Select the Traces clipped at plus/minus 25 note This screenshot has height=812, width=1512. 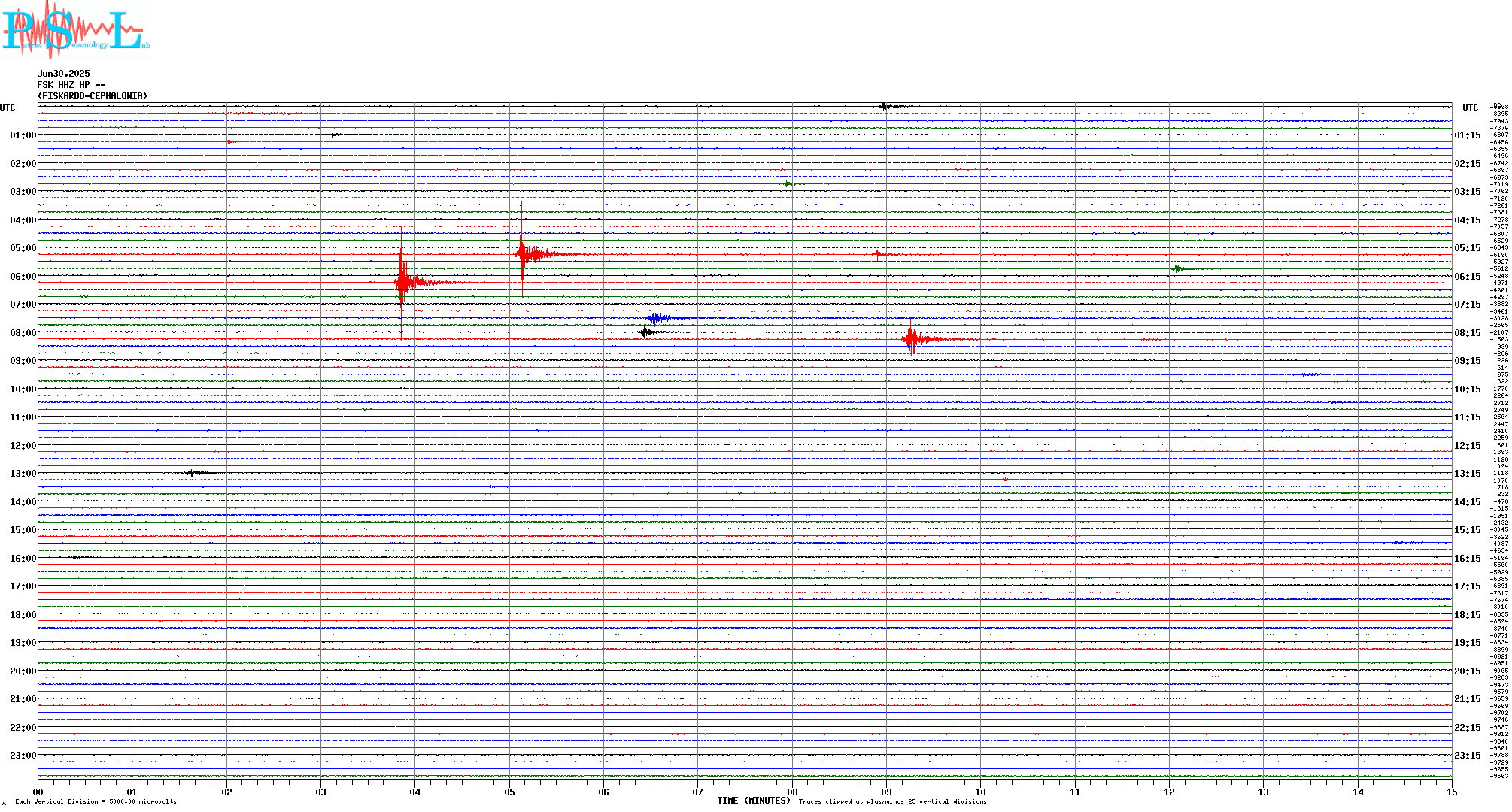point(893,801)
